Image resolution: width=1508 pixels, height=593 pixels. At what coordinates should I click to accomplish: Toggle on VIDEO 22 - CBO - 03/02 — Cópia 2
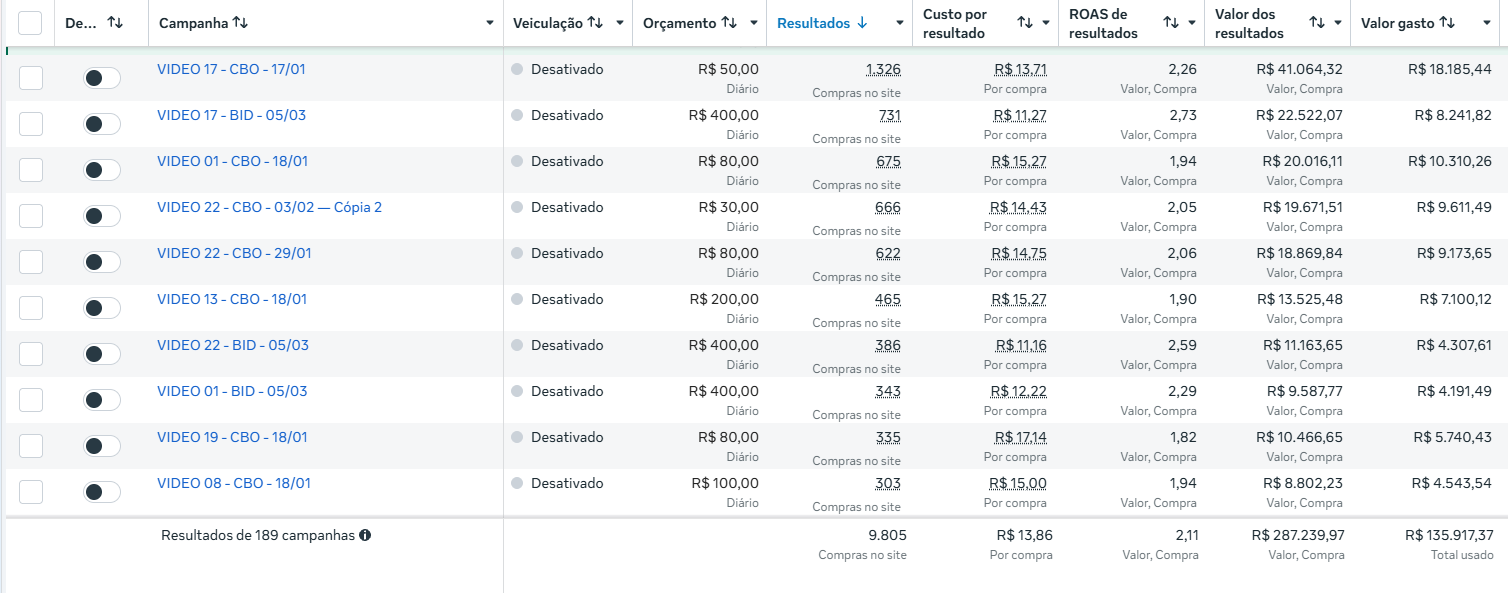[x=102, y=216]
